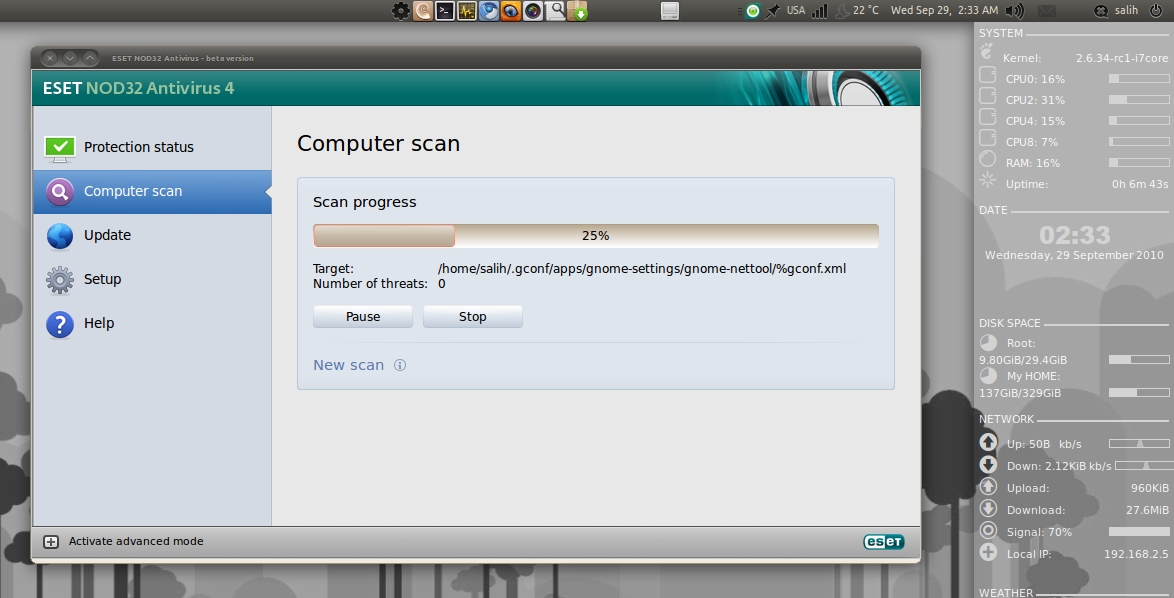Pause the running scan

coord(363,317)
